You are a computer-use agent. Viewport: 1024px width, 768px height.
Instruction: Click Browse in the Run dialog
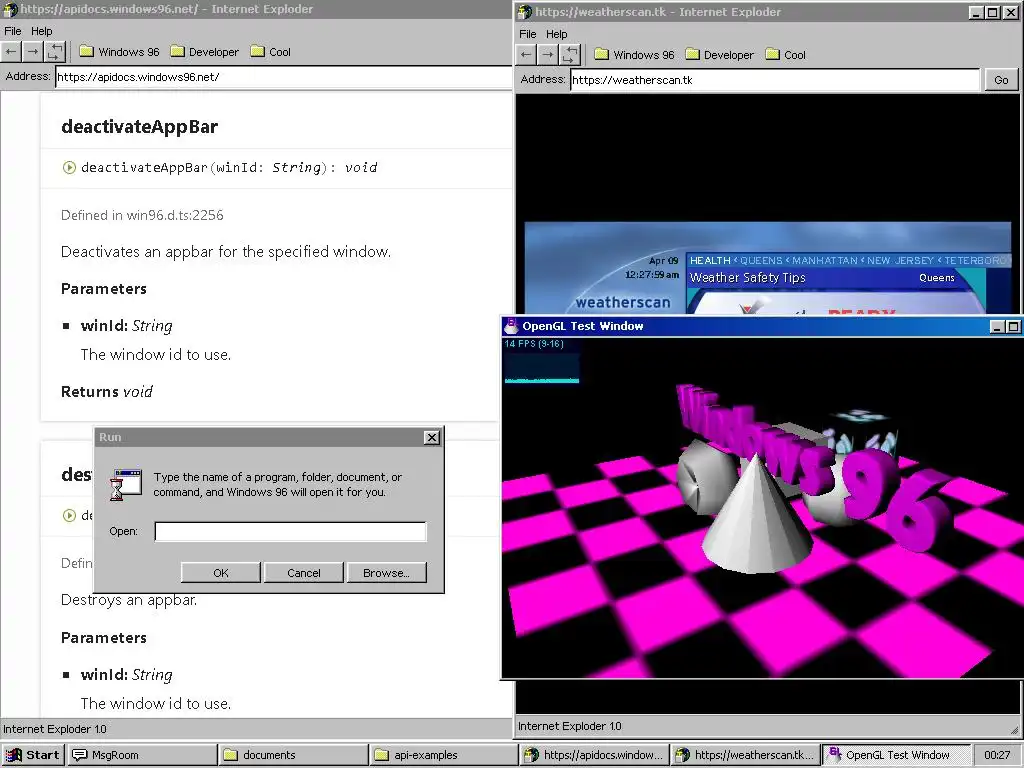point(387,573)
